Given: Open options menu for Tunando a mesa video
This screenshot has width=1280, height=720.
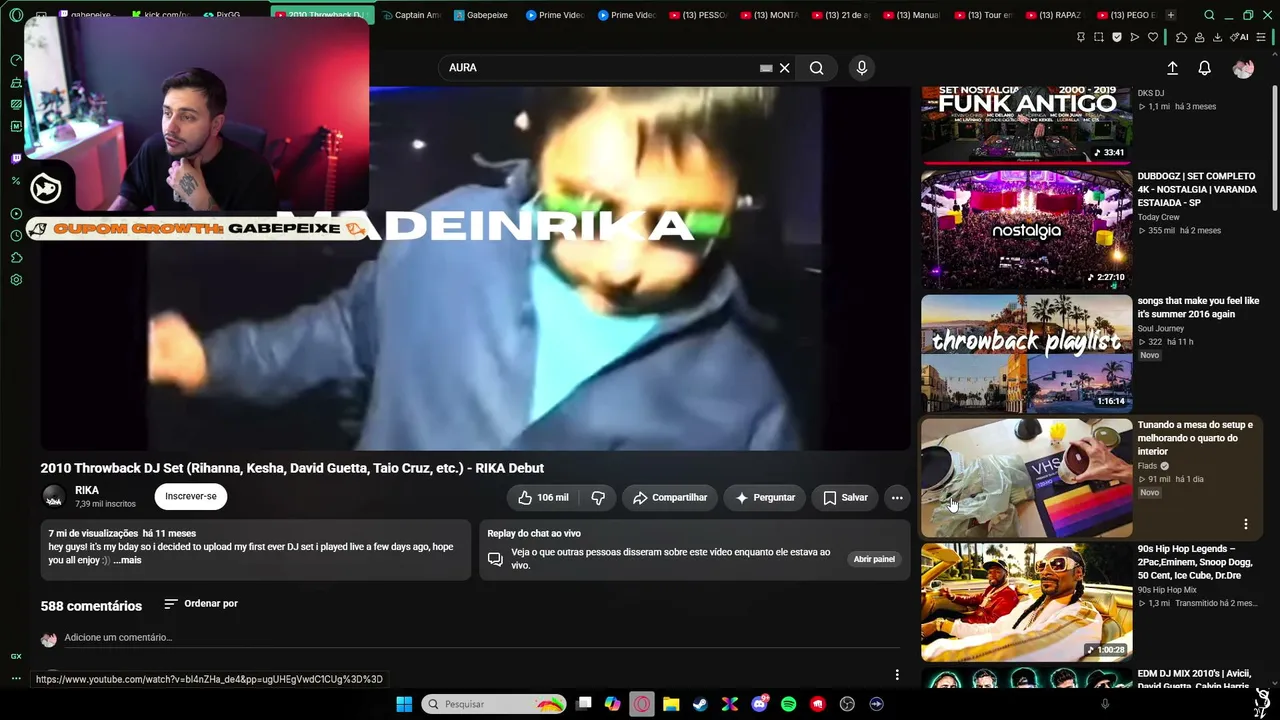Looking at the screenshot, I should click(x=1246, y=524).
